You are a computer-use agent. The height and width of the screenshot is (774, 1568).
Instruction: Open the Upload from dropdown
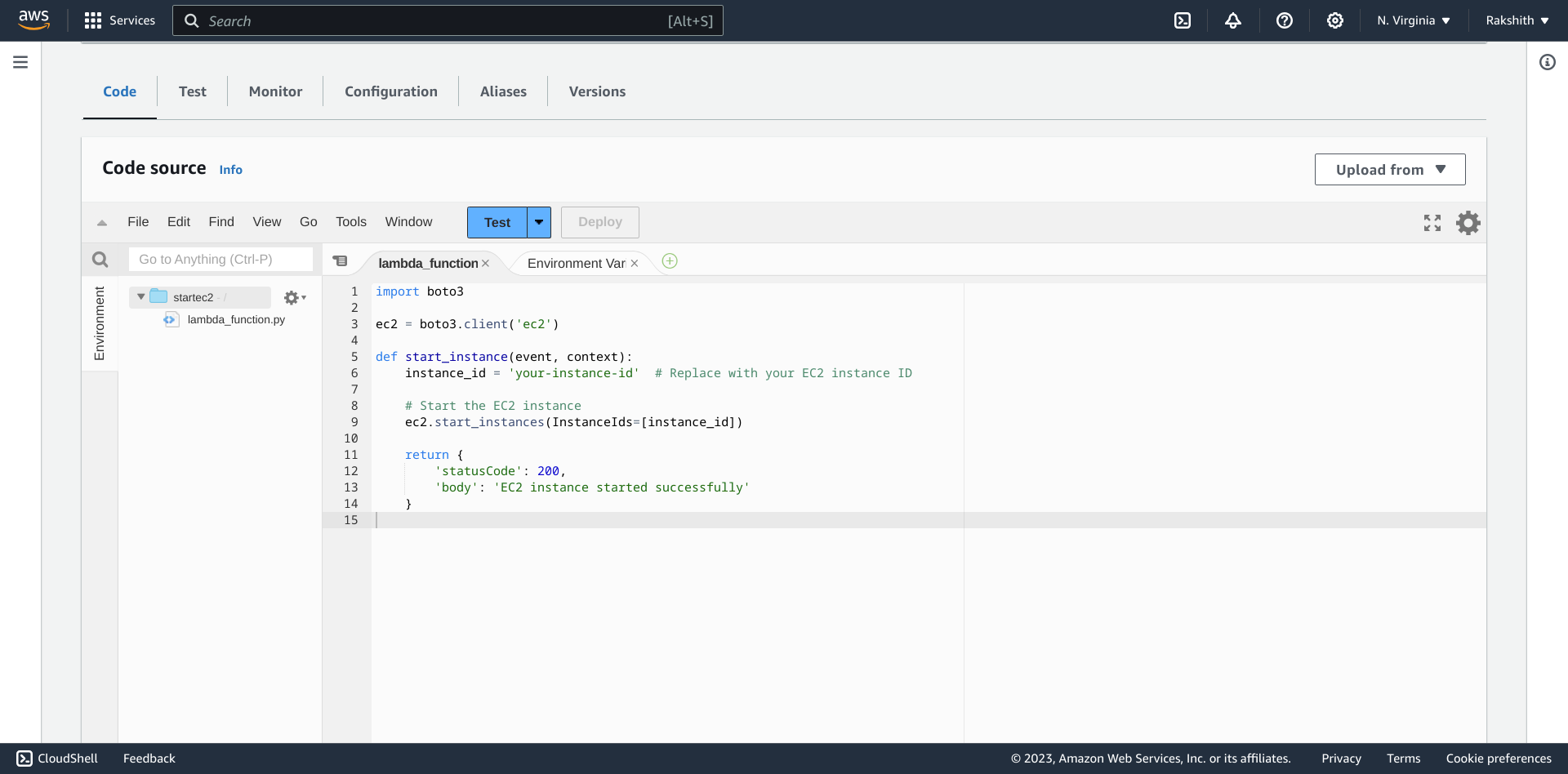[1390, 169]
